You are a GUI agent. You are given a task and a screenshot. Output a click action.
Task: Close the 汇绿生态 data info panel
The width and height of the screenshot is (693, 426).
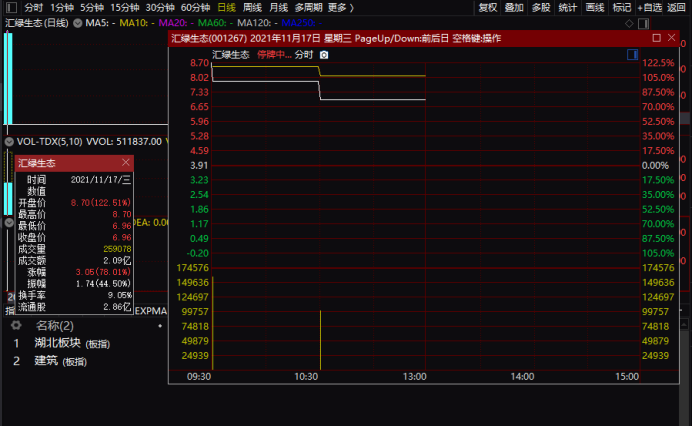[x=125, y=162]
